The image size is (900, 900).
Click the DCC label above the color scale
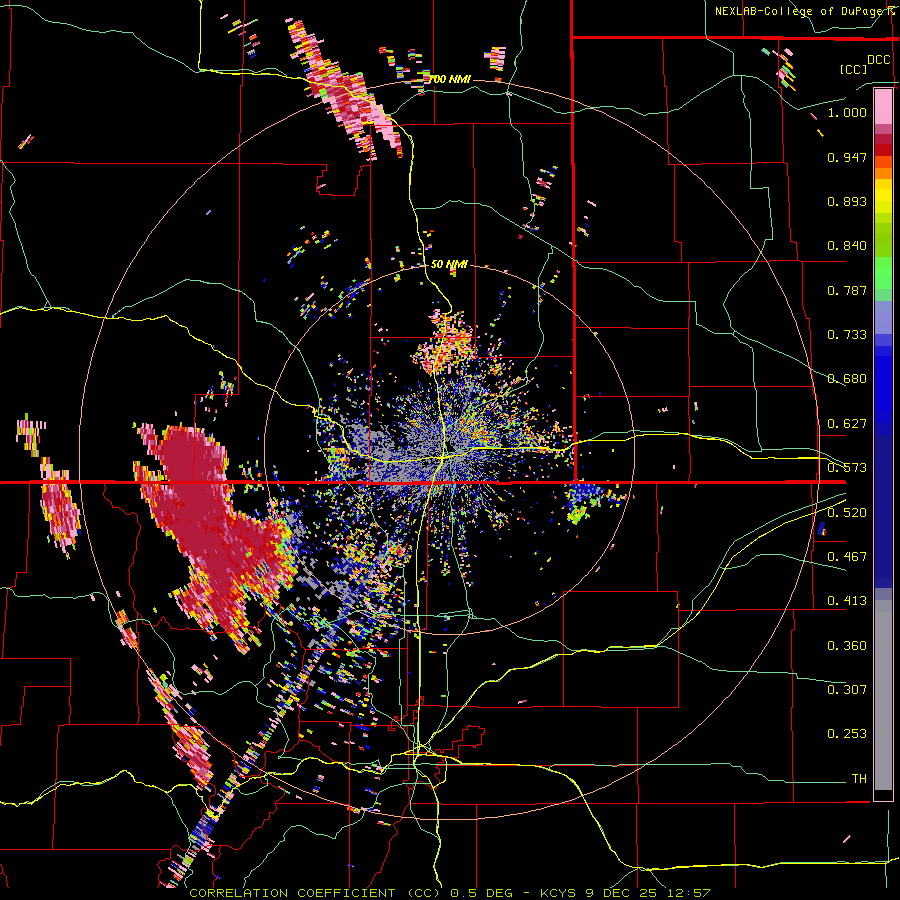click(x=878, y=60)
